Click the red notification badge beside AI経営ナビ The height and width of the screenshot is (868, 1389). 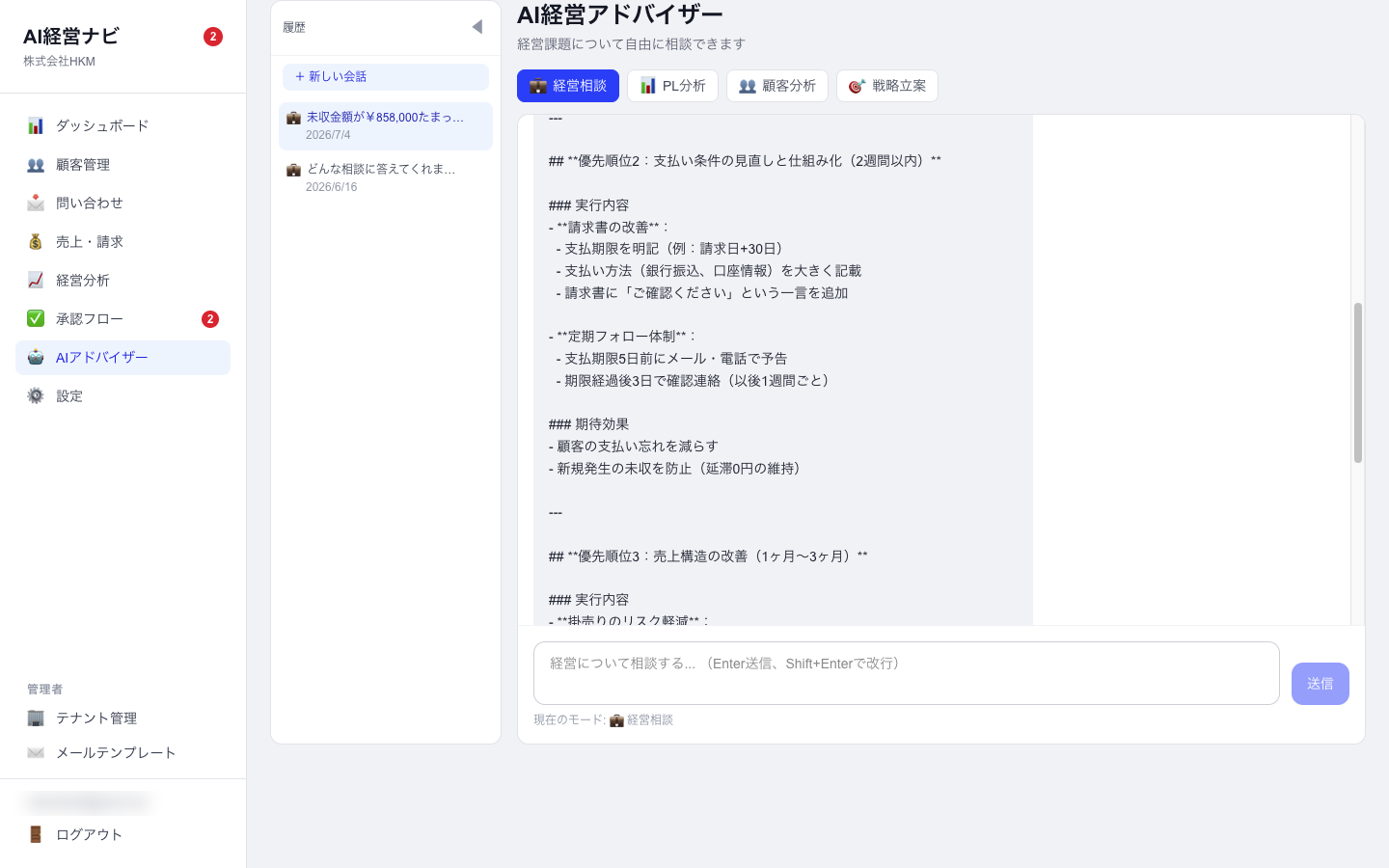[x=213, y=37]
